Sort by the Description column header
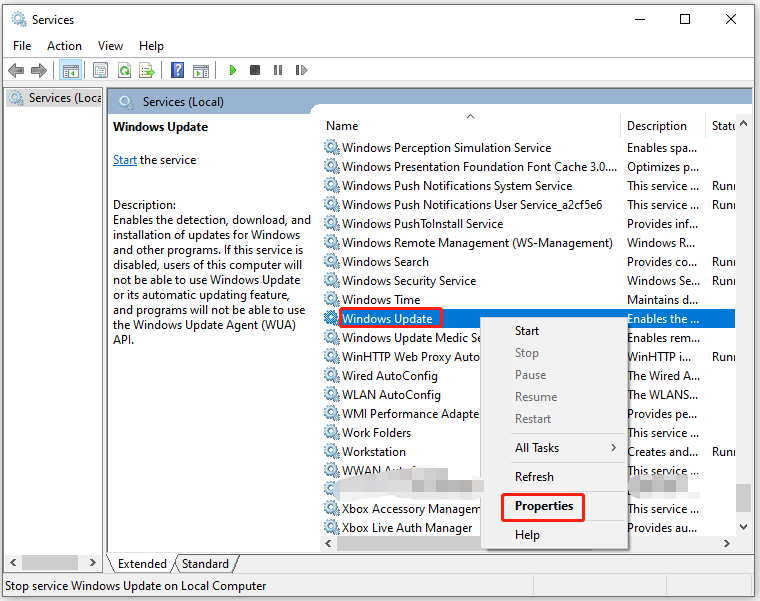 pos(662,126)
